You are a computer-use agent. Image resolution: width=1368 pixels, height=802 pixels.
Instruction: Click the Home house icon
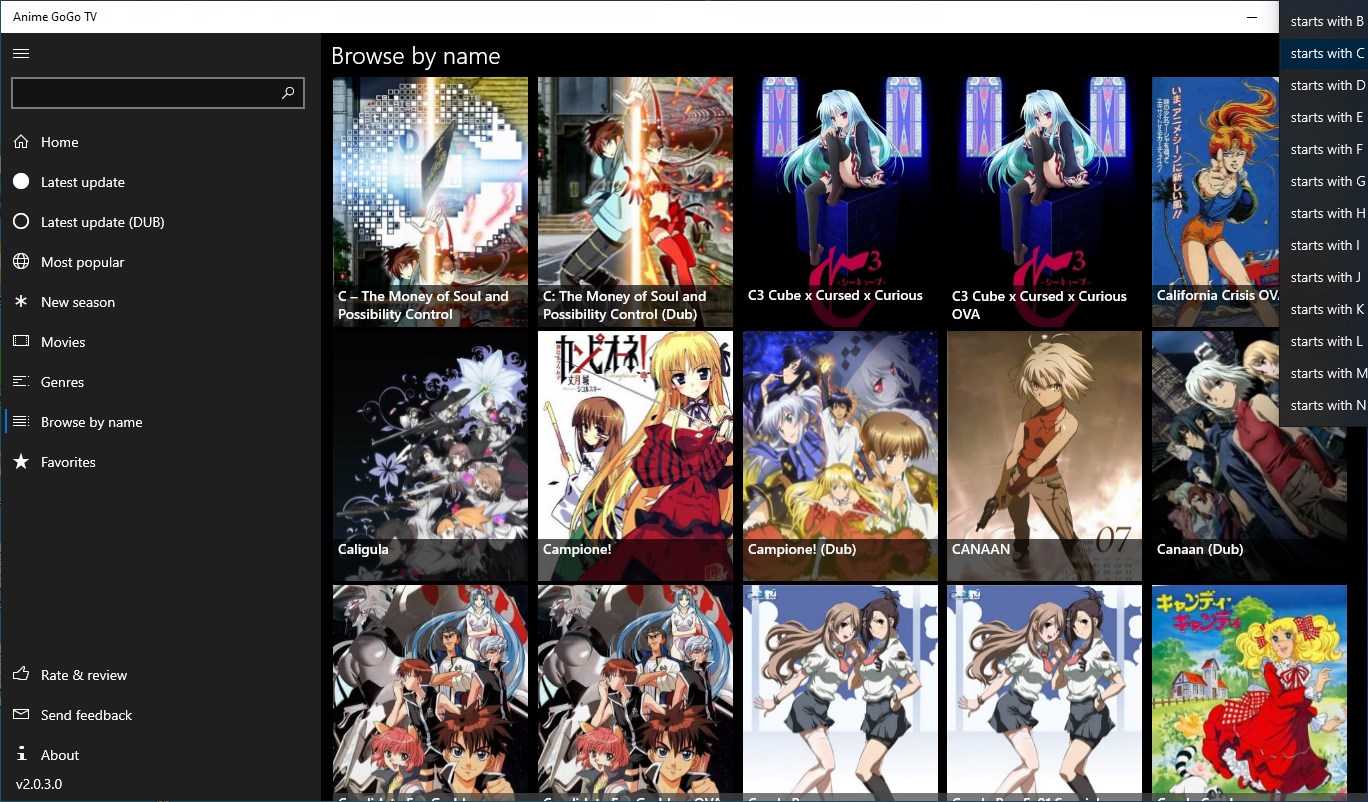[21, 142]
